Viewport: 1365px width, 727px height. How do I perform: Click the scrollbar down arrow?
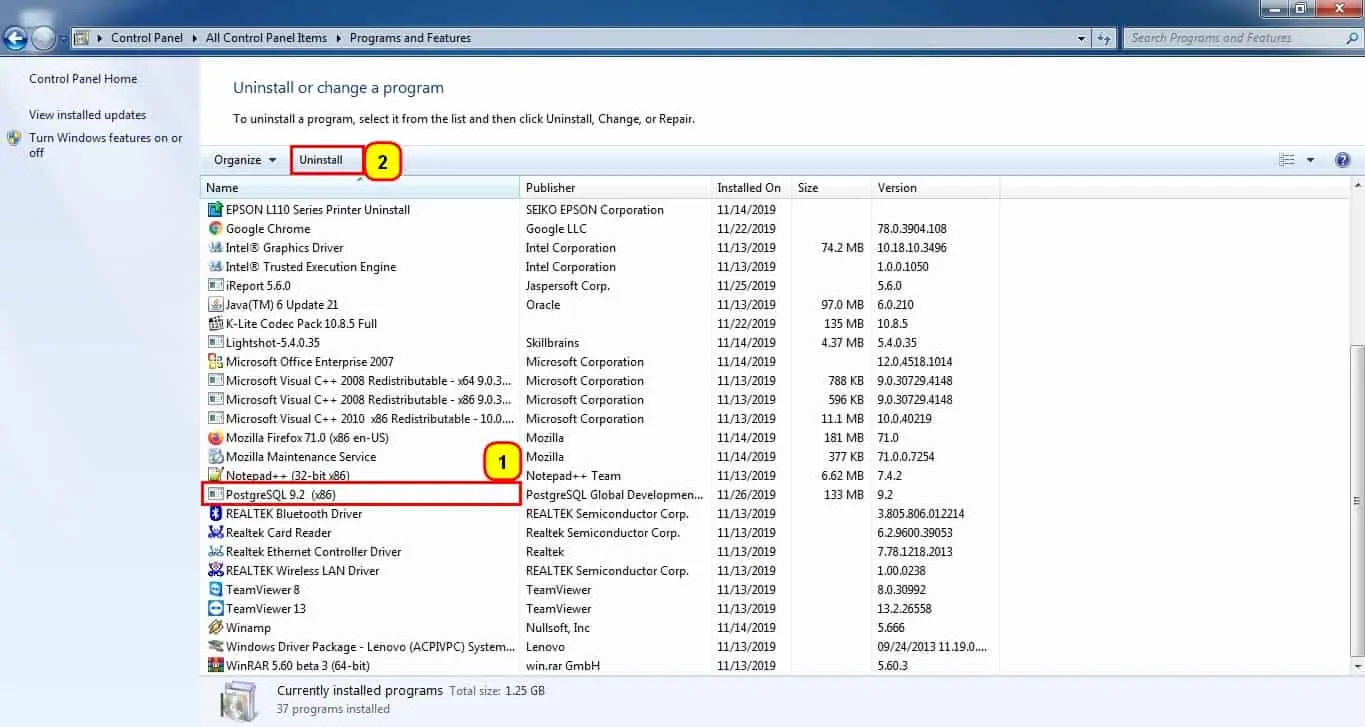pos(1357,665)
